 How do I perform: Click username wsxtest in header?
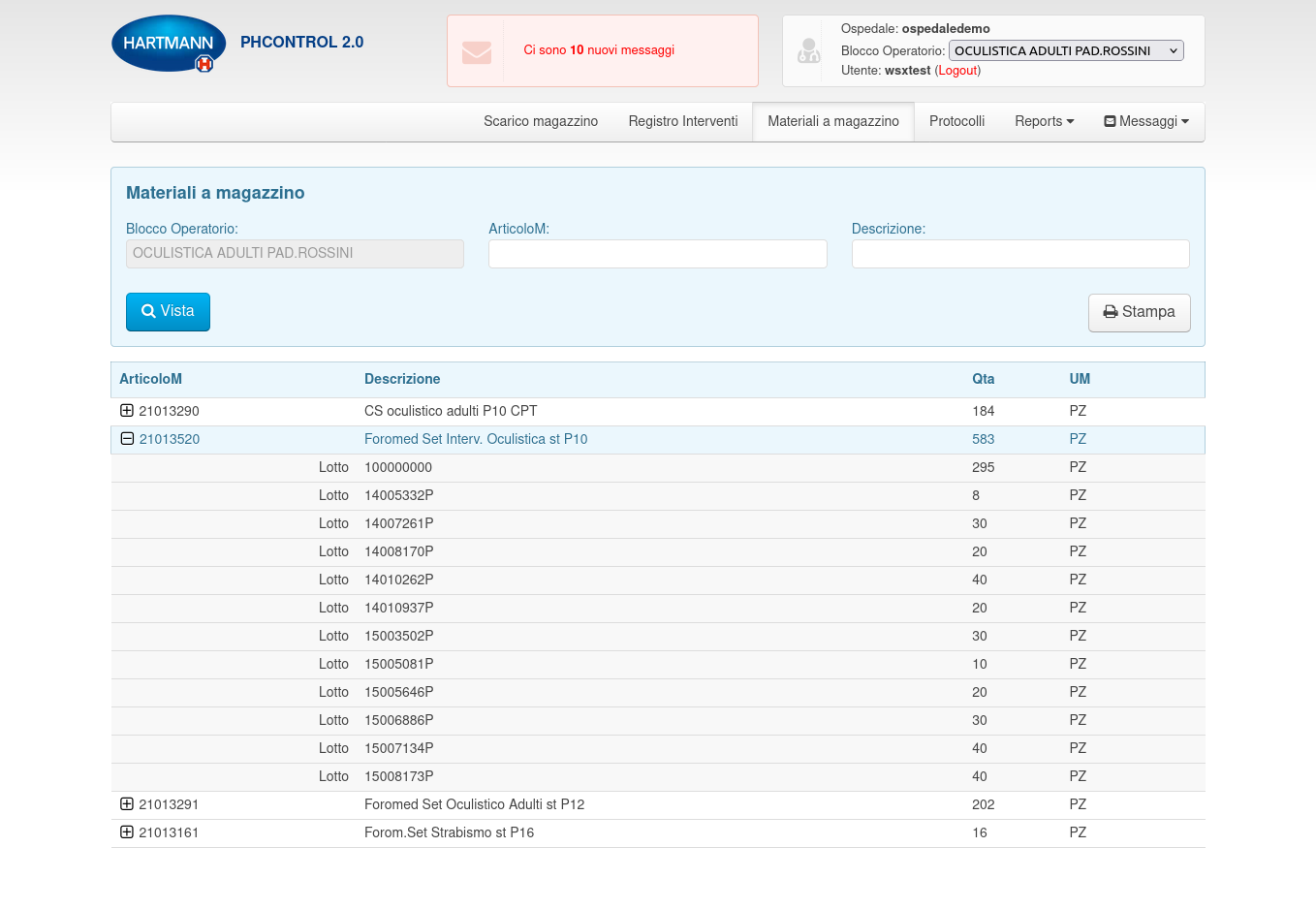[x=907, y=71]
